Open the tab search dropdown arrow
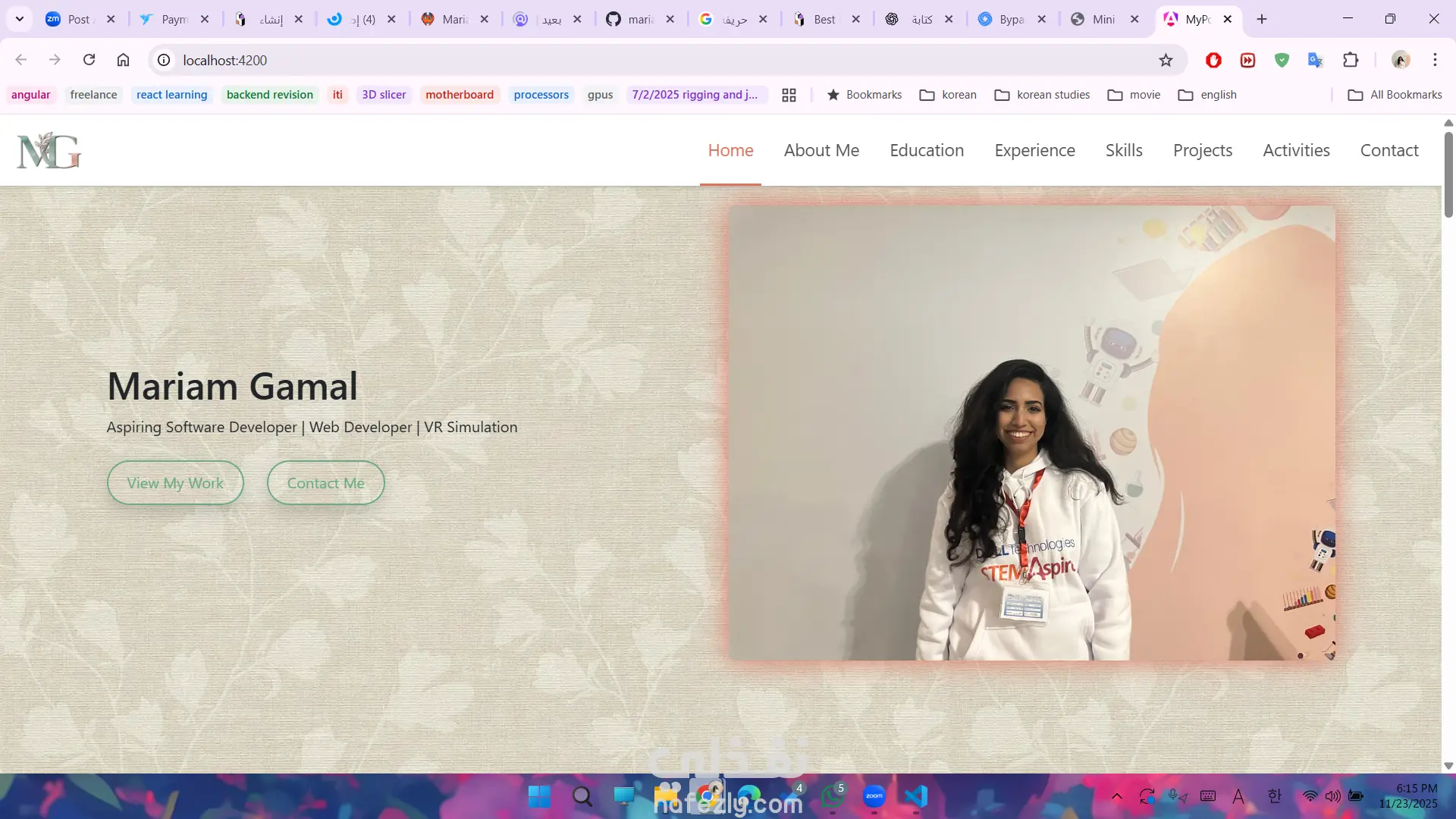Image resolution: width=1456 pixels, height=819 pixels. coord(20,19)
